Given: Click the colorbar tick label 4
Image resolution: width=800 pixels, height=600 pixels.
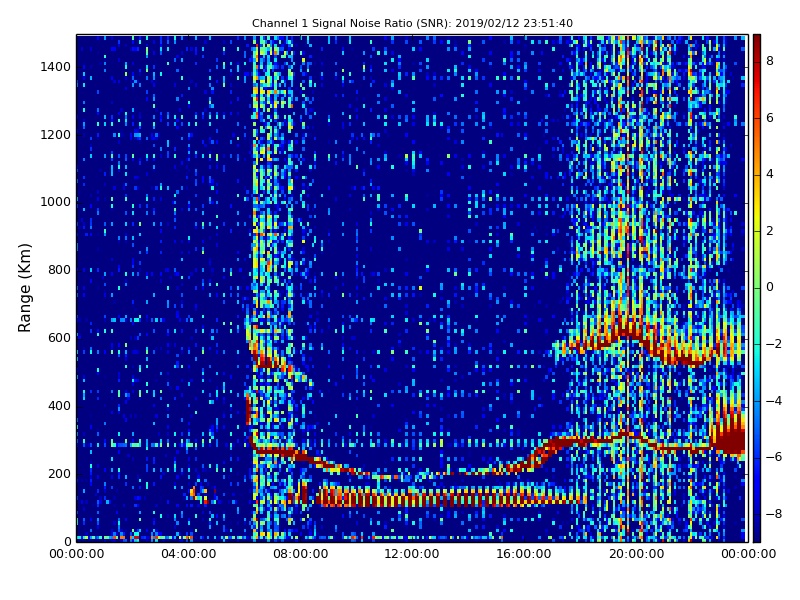Looking at the screenshot, I should pyautogui.click(x=770, y=174).
